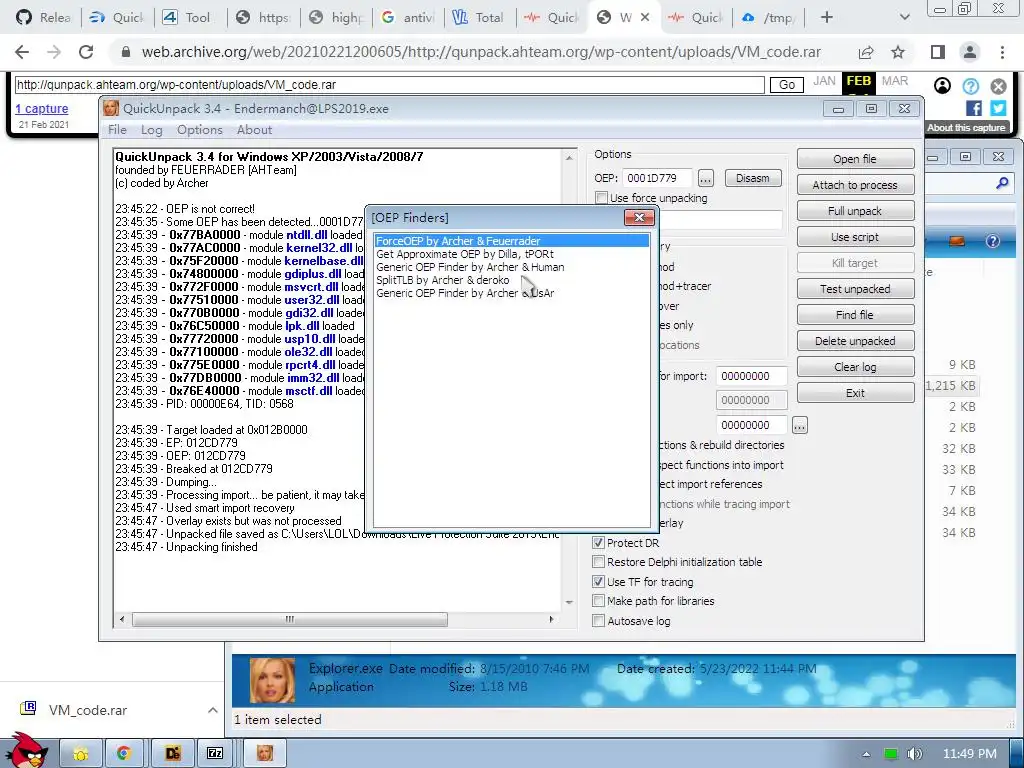Click the ellipsis button beside import fields
The width and height of the screenshot is (1024, 768).
tap(800, 425)
